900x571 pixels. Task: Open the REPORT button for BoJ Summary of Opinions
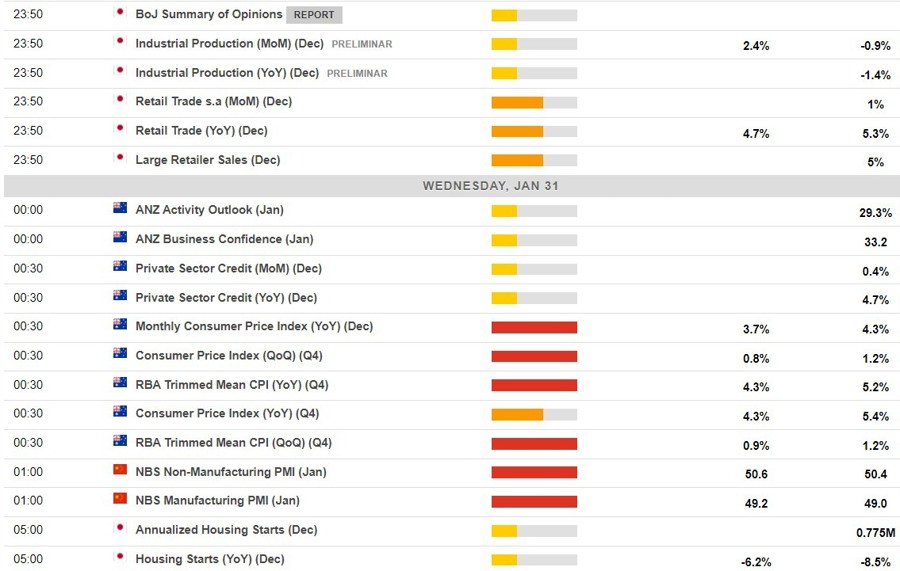(314, 15)
